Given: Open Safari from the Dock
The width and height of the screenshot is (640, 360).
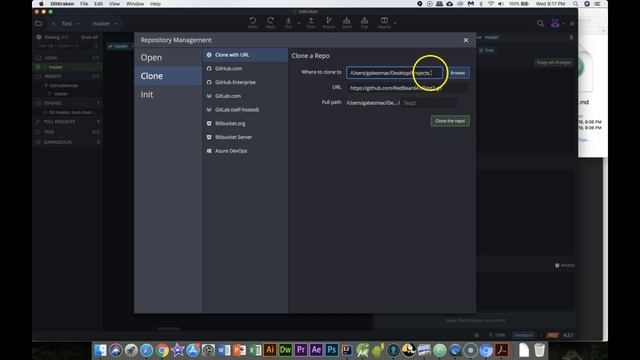Looking at the screenshot, I should pos(147,350).
